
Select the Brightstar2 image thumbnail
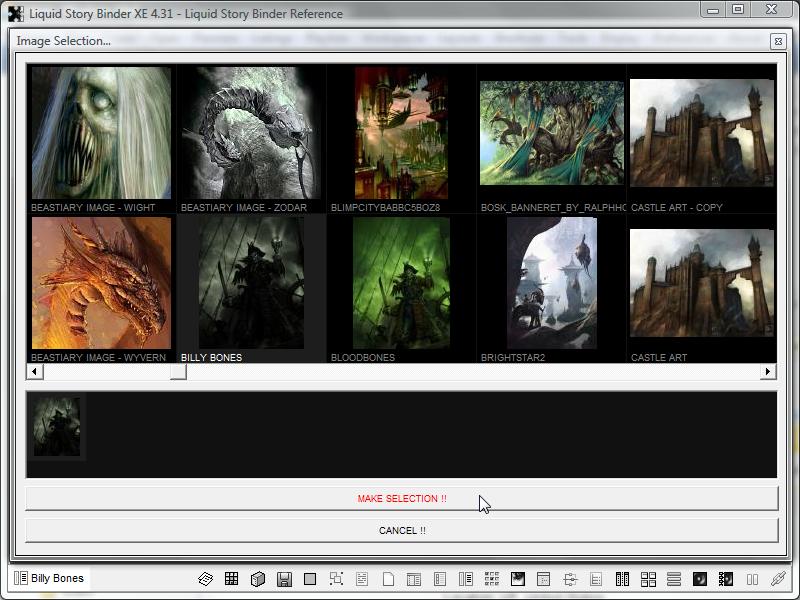coord(551,283)
